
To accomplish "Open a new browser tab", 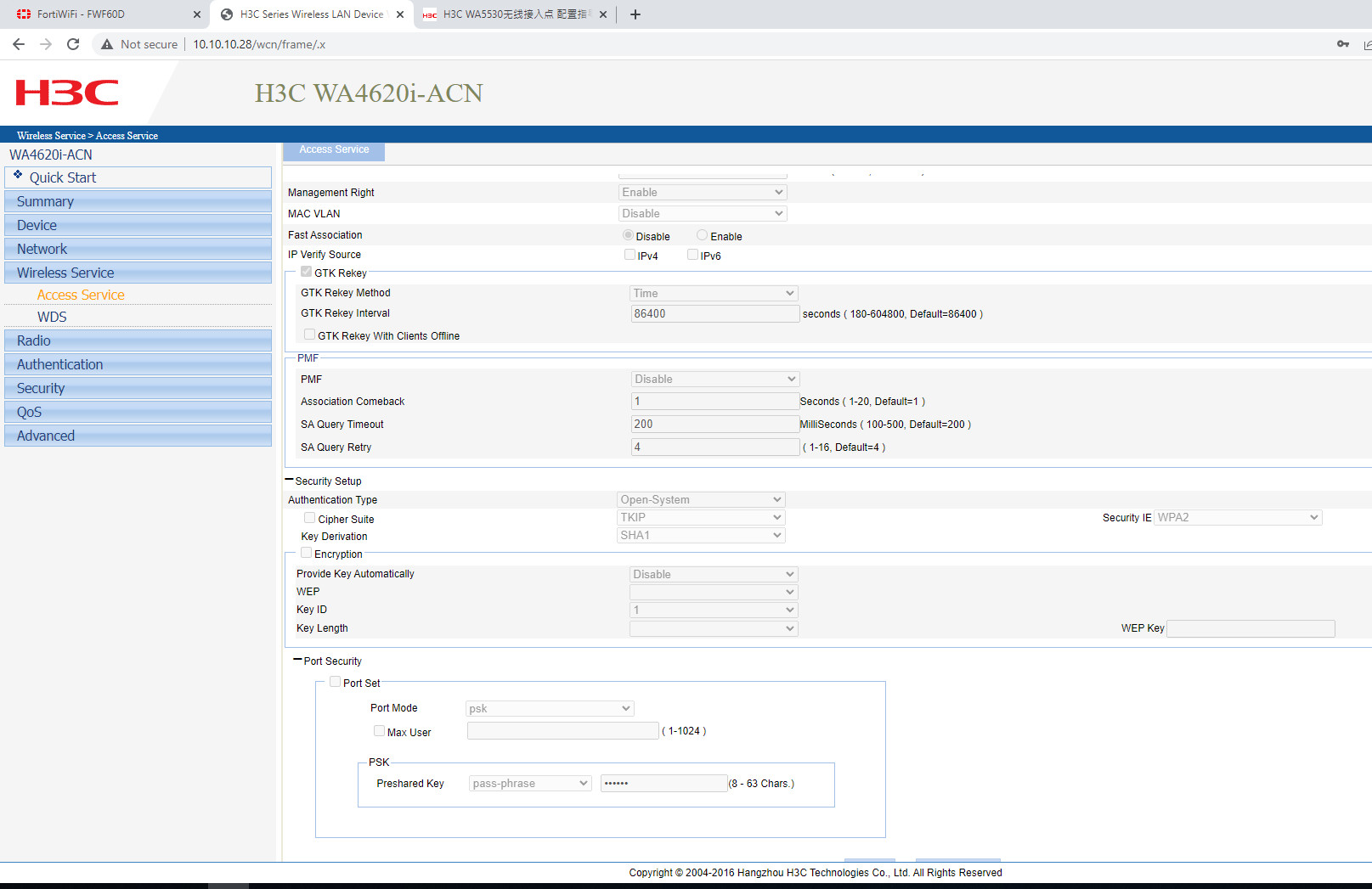I will [x=635, y=14].
